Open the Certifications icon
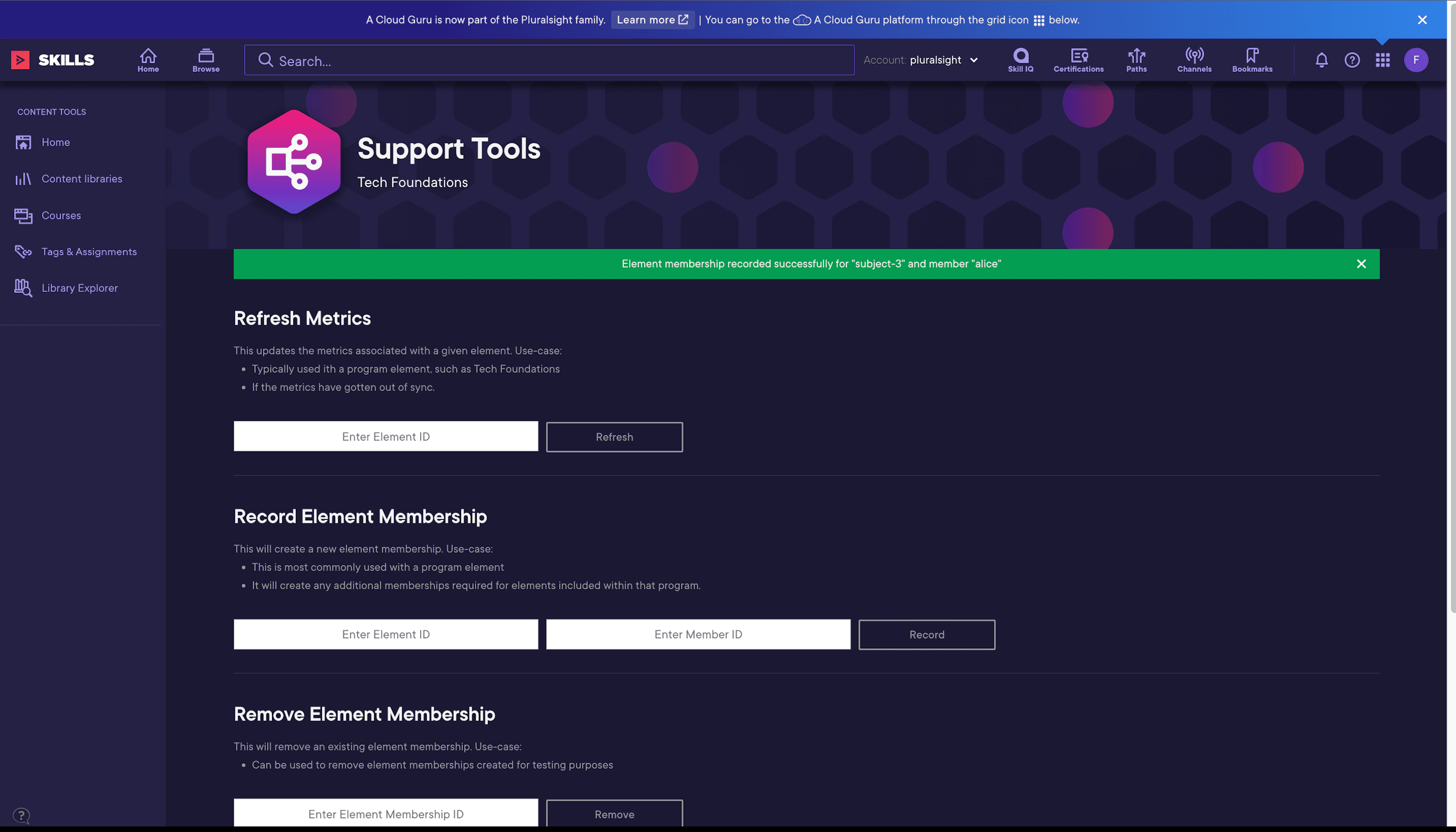The image size is (1456, 832). 1078,60
